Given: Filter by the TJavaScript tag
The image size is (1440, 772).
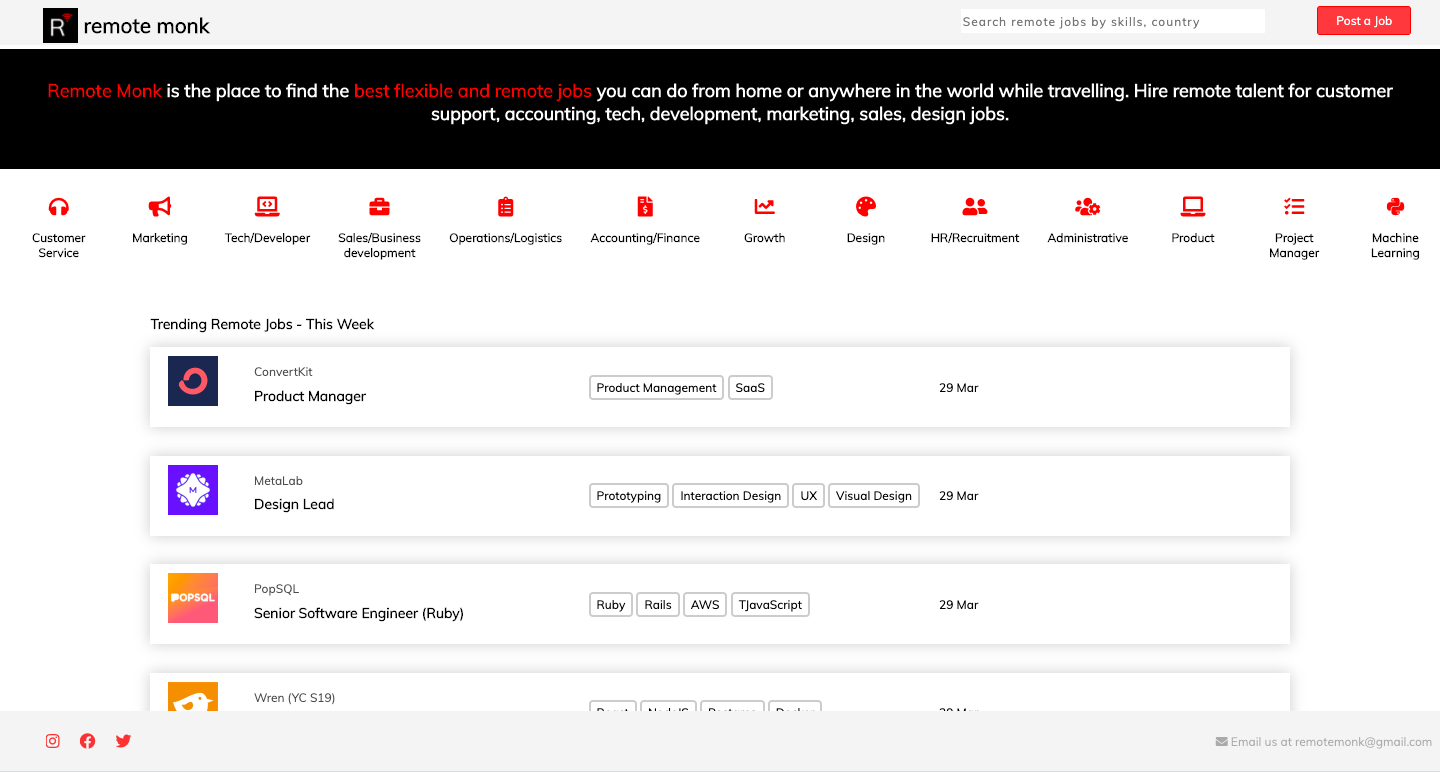Looking at the screenshot, I should 770,605.
